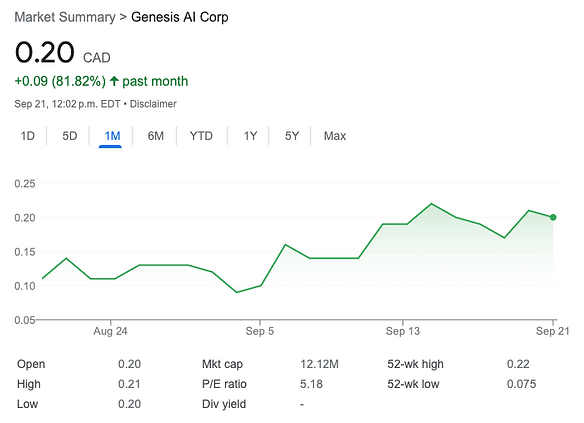Click the green up arrow icon

coord(114,81)
